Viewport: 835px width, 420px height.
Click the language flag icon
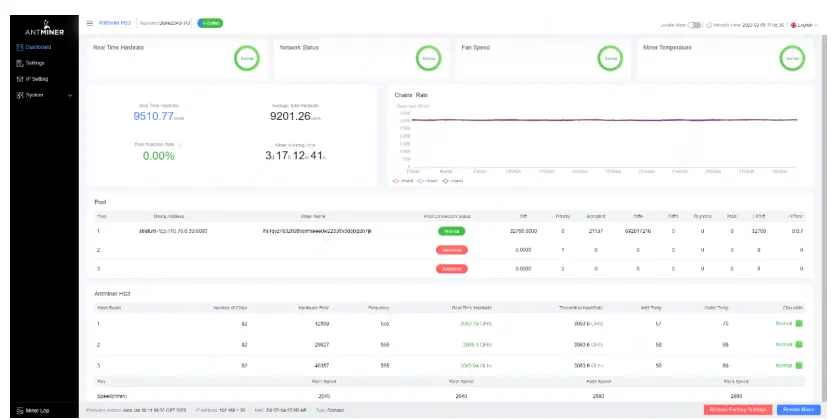coord(793,25)
